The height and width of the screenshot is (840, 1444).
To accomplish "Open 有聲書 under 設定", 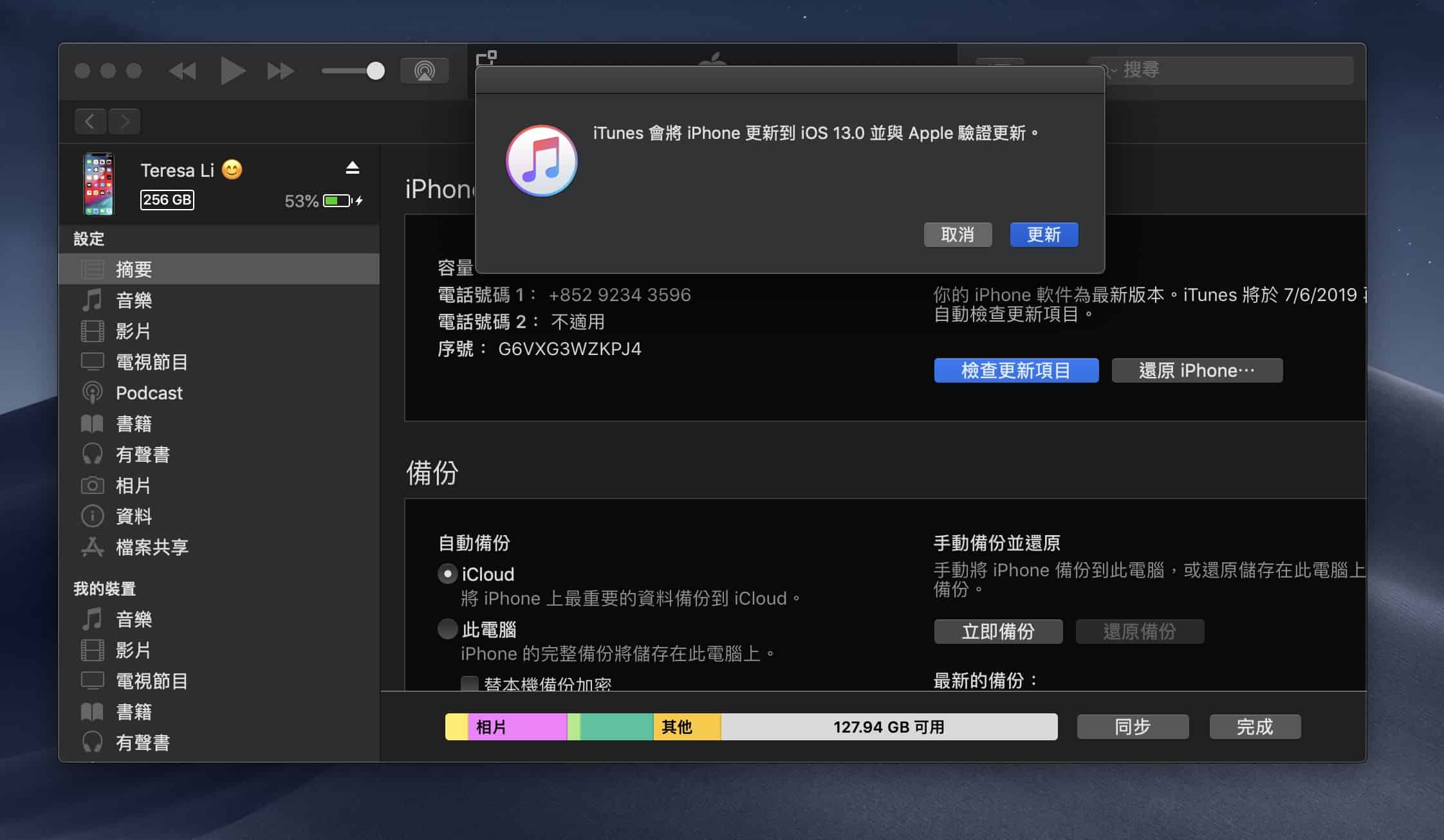I will click(x=219, y=454).
